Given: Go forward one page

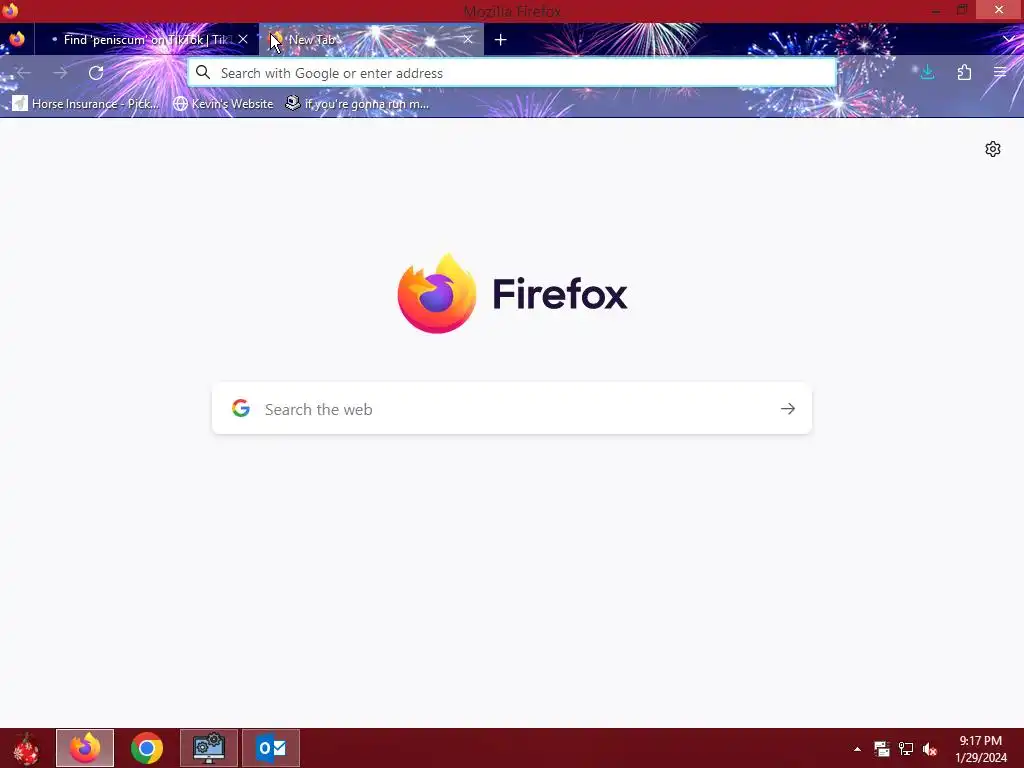Looking at the screenshot, I should click(x=60, y=72).
